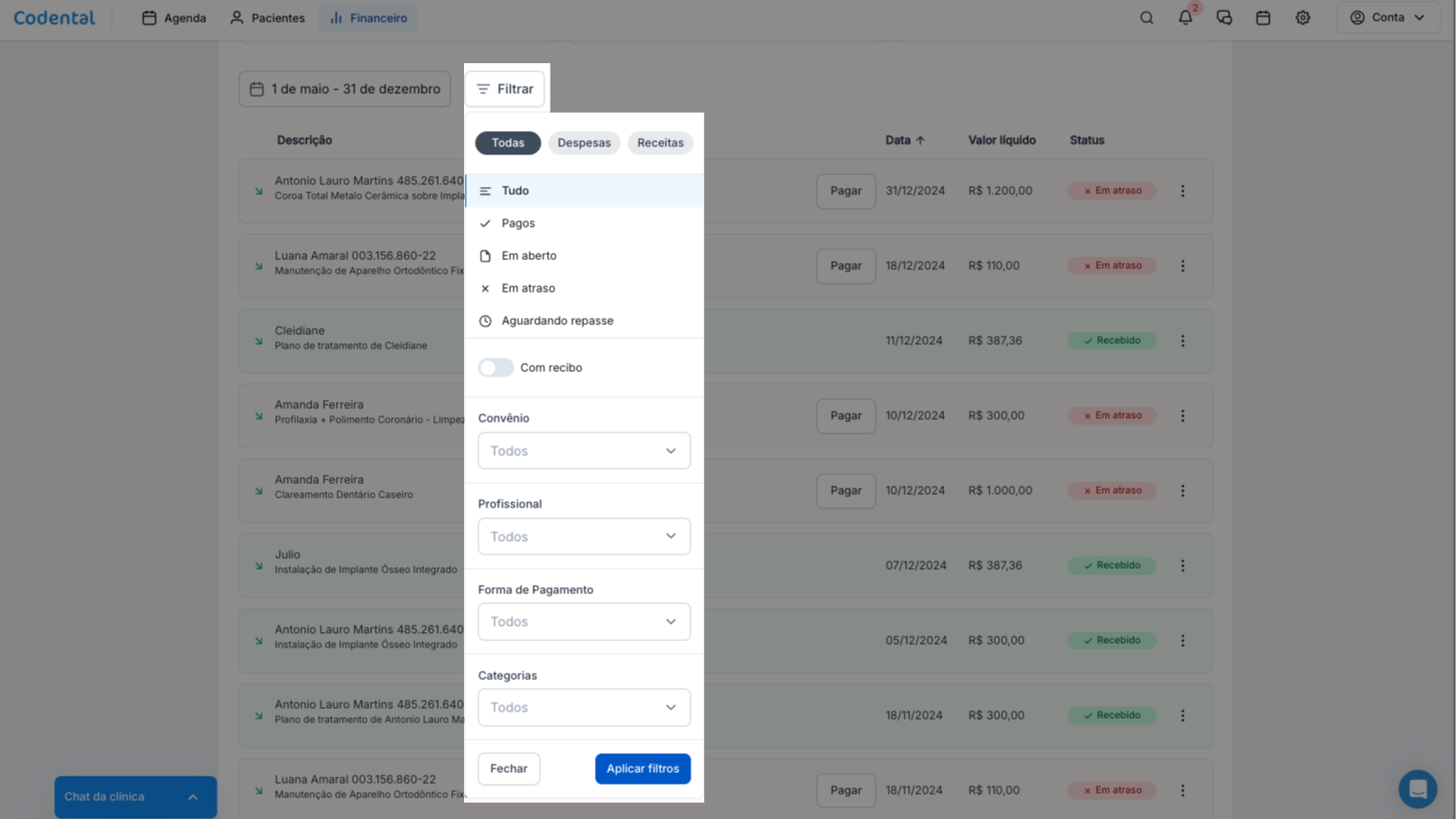Click the Aplicar filtros button

pos(643,768)
